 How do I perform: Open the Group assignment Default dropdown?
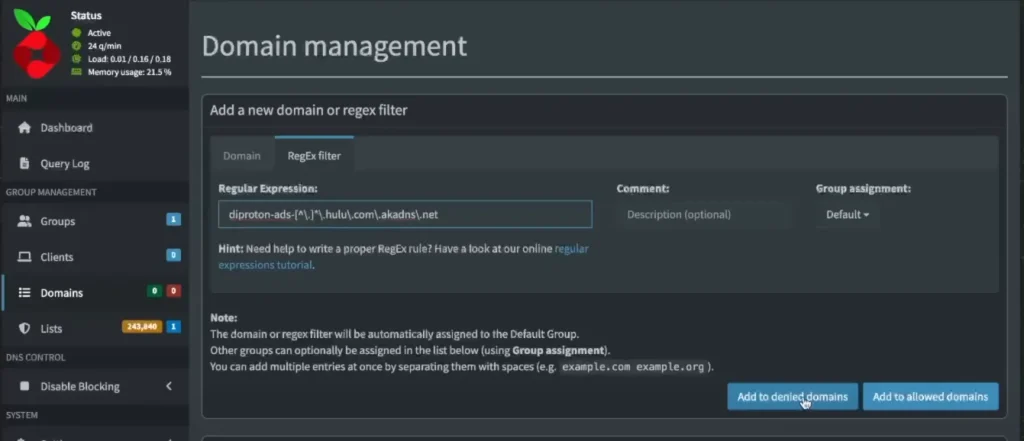click(x=847, y=214)
